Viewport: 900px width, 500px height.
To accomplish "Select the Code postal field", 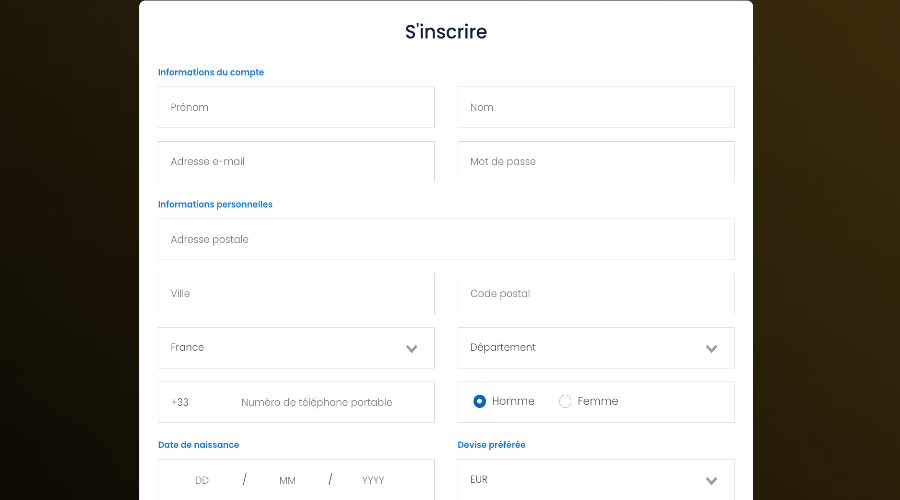I will (x=596, y=293).
